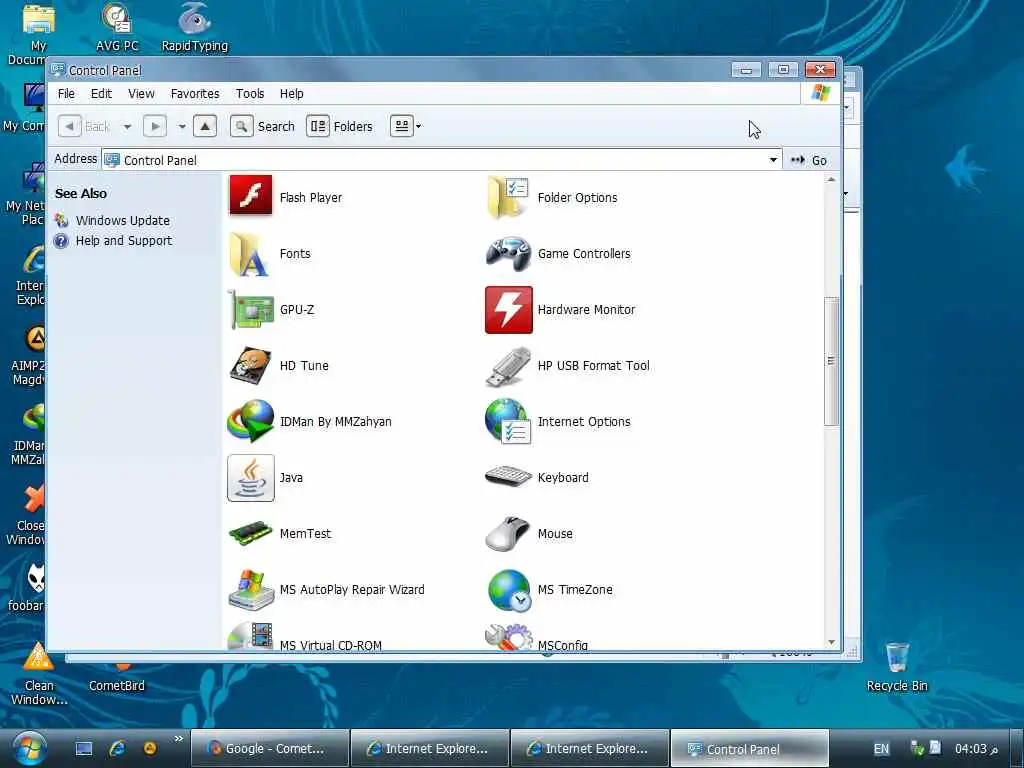Viewport: 1024px width, 768px height.
Task: Open the Favorites menu
Action: (x=195, y=93)
